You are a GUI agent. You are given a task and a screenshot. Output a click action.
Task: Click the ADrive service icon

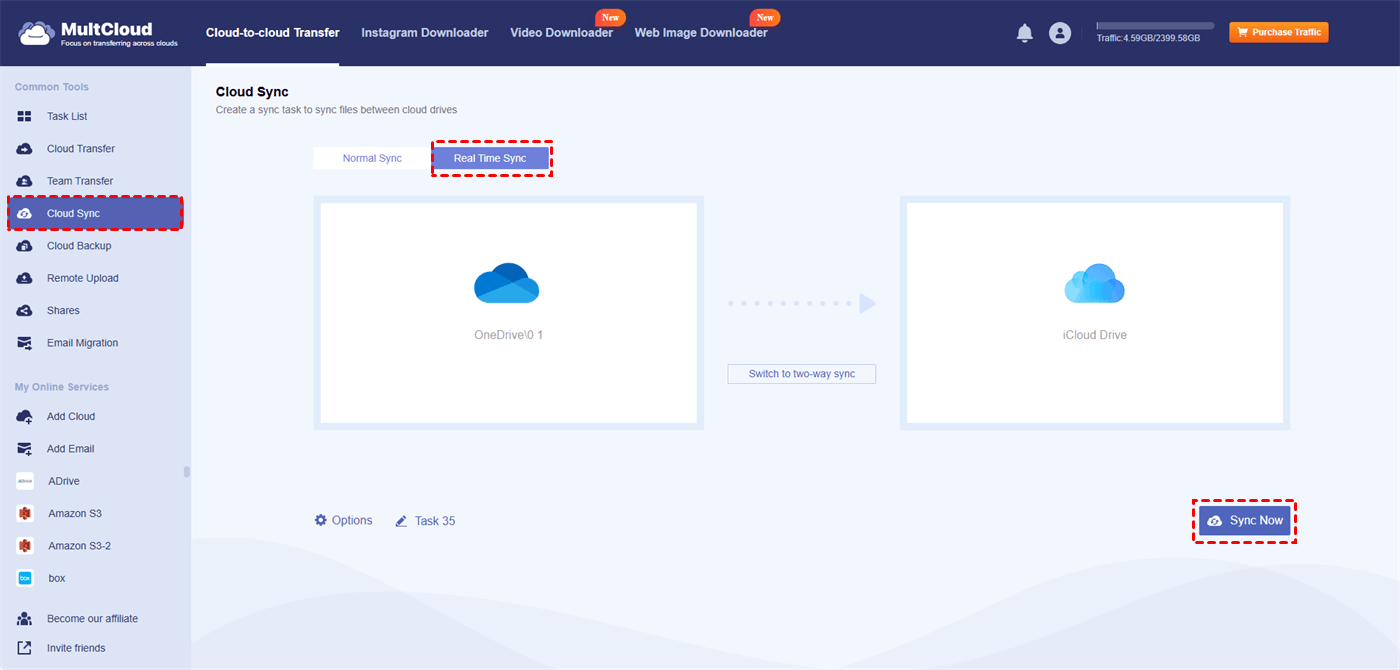click(x=25, y=481)
